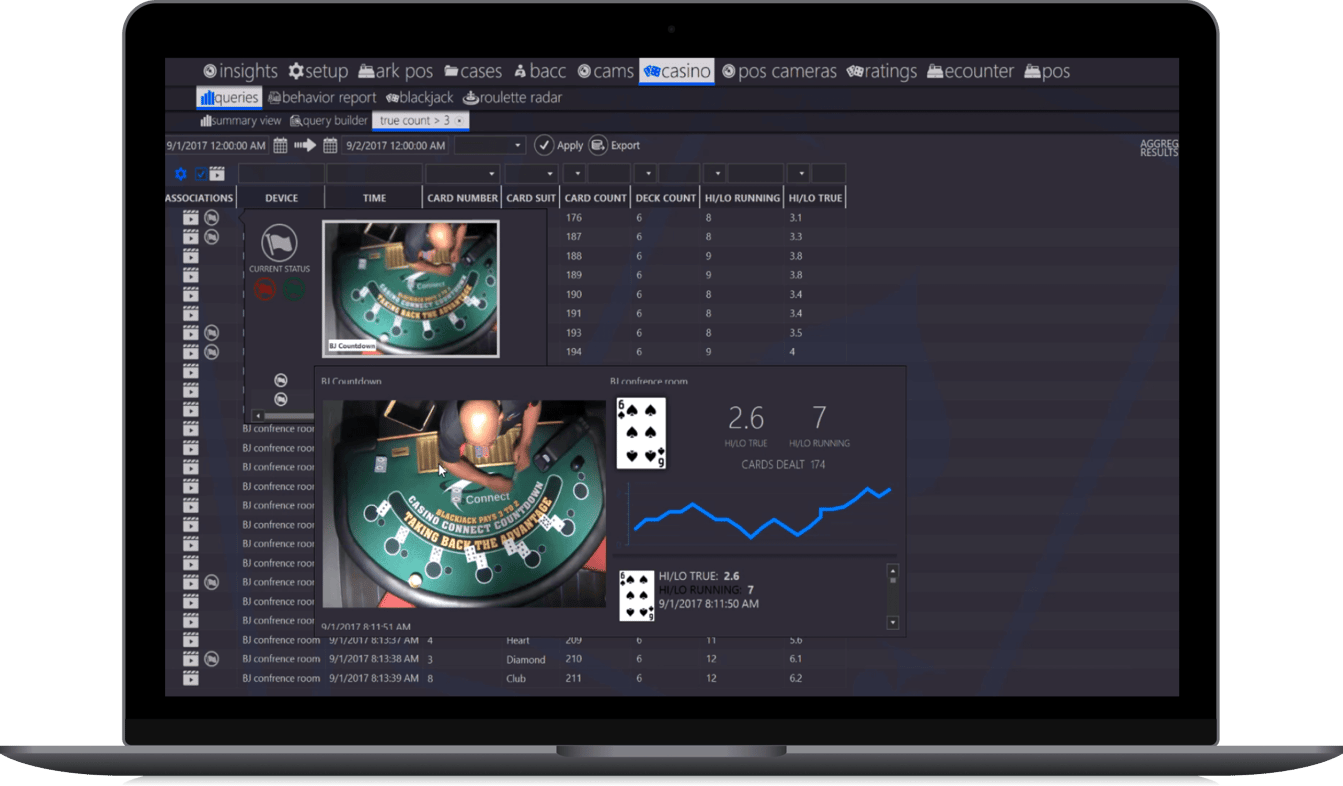Click the large flag above Current Status
Image resolution: width=1343 pixels, height=786 pixels.
(x=279, y=243)
